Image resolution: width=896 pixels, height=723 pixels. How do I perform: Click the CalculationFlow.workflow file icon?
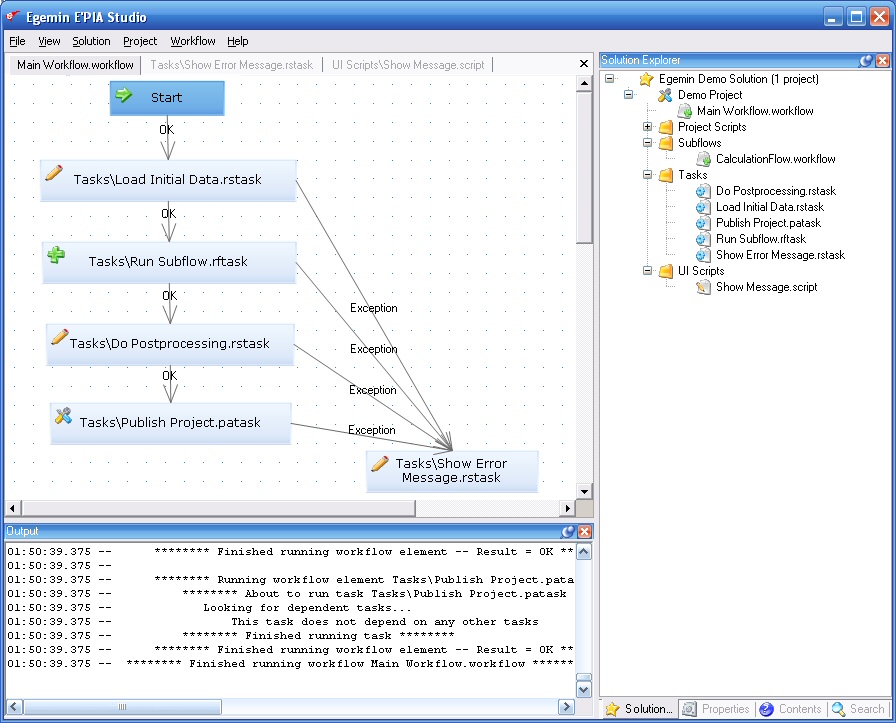click(703, 159)
